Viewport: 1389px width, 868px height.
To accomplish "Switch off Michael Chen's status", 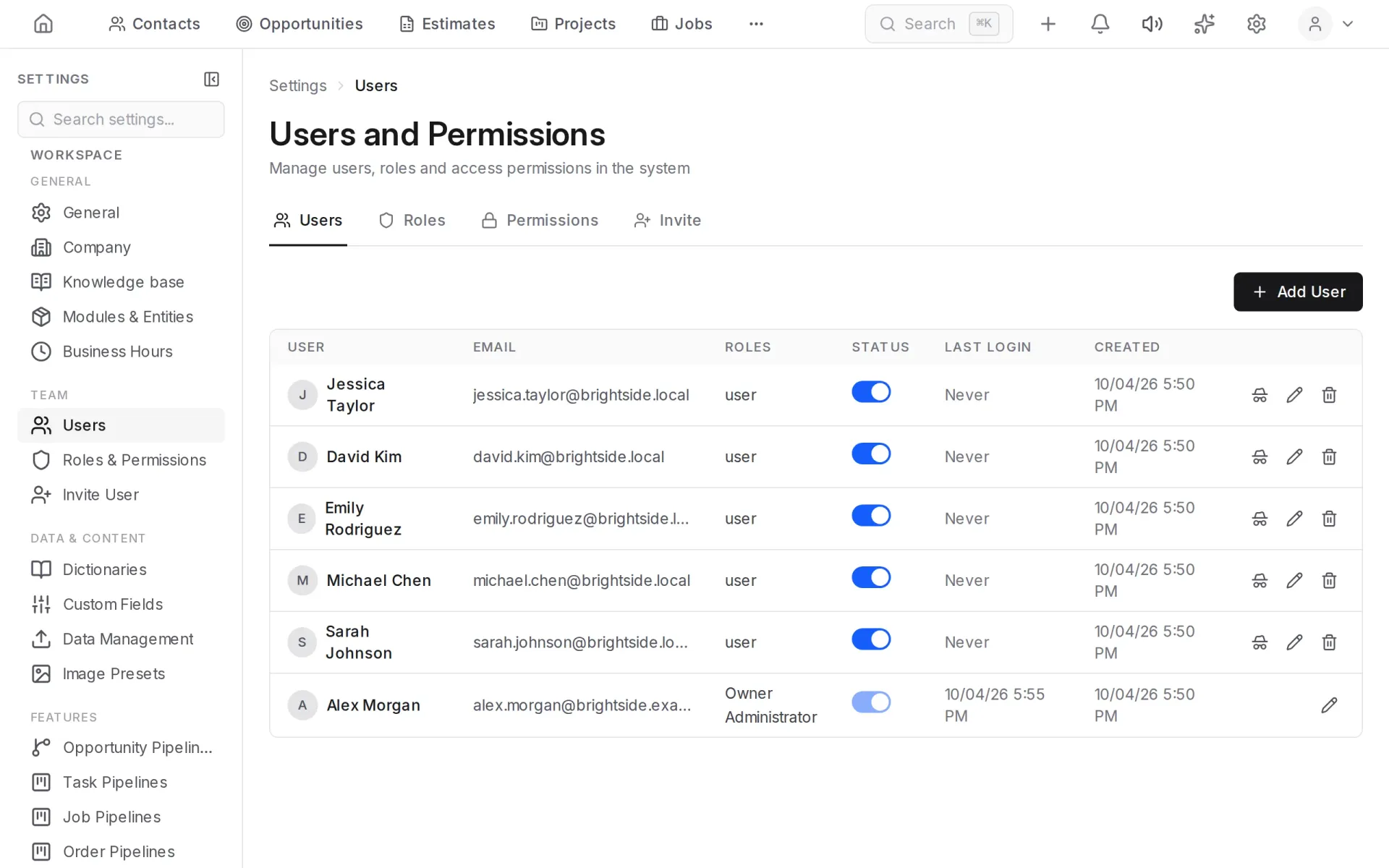I will click(871, 577).
